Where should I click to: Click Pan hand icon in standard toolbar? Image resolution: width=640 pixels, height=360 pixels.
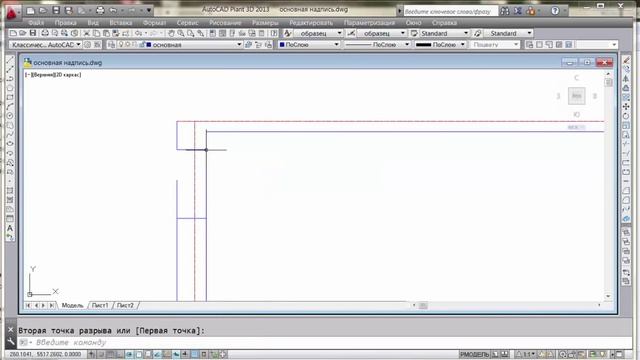pos(171,33)
